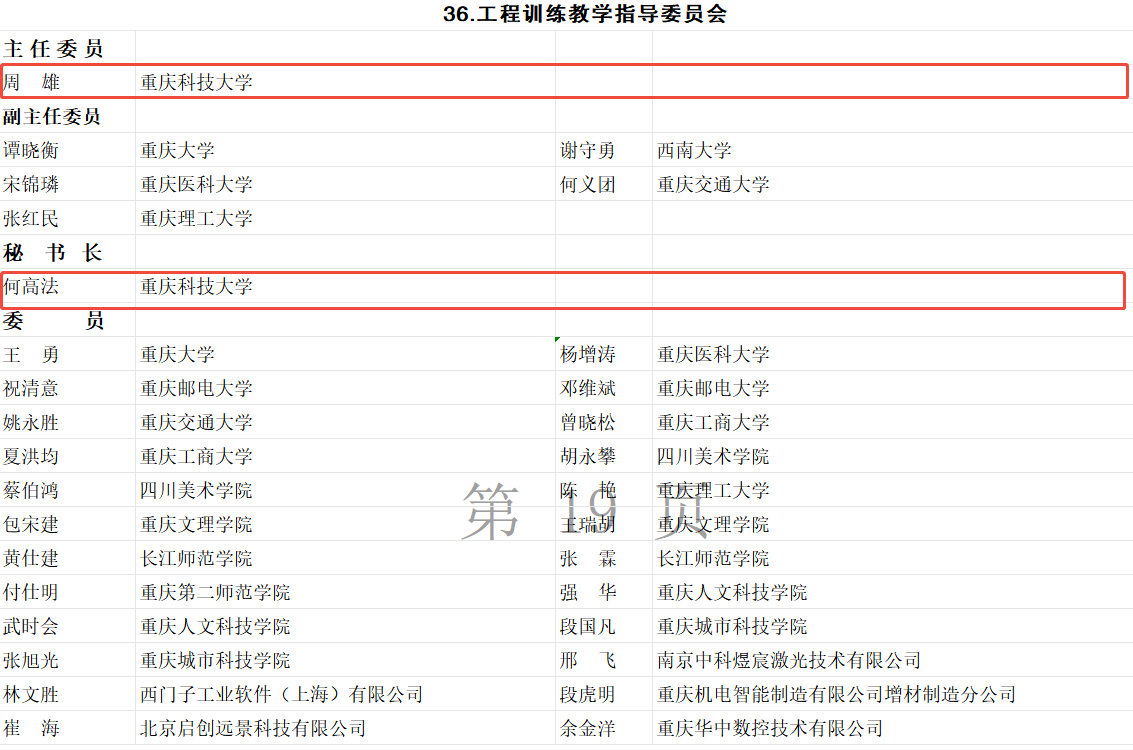Select the "南京中科煜宸激光技术有限公司" cell

(x=788, y=661)
